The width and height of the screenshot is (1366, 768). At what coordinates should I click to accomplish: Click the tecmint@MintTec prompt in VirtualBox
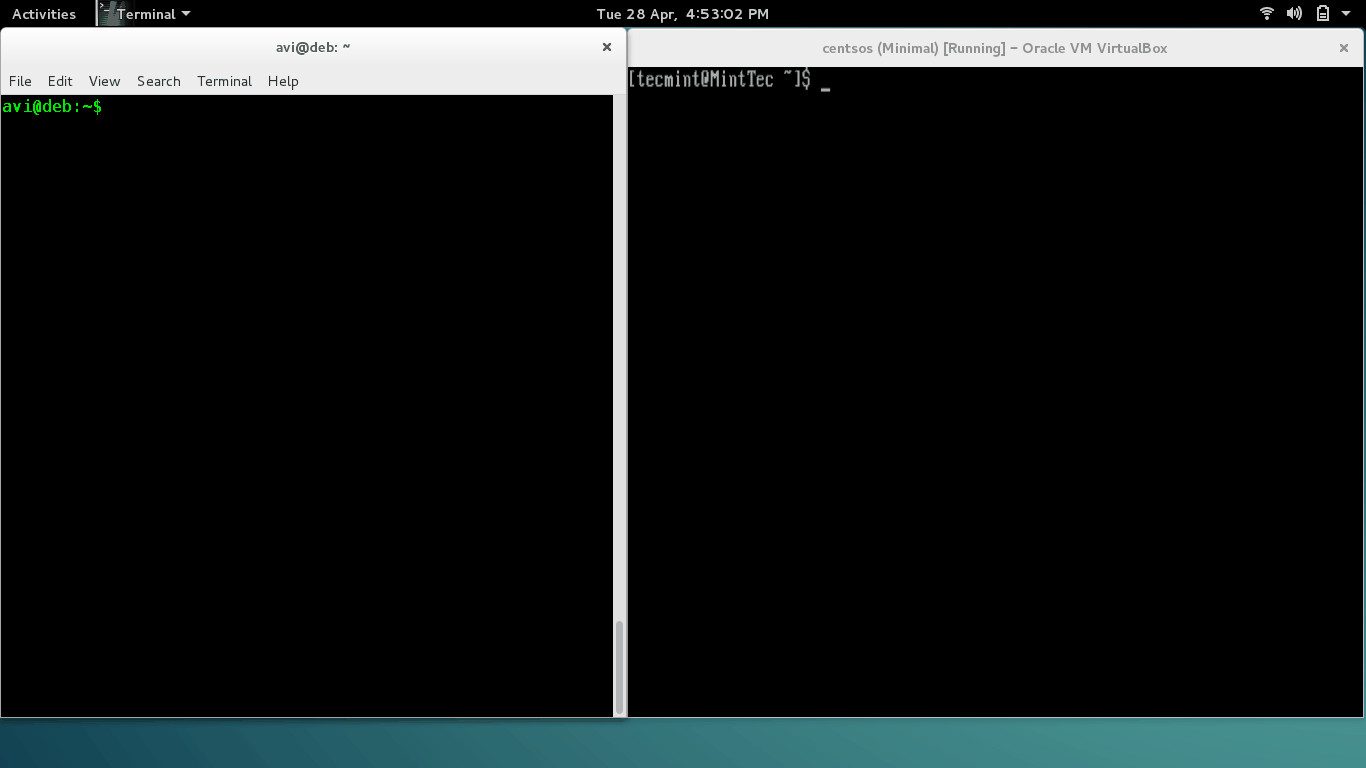tap(717, 79)
